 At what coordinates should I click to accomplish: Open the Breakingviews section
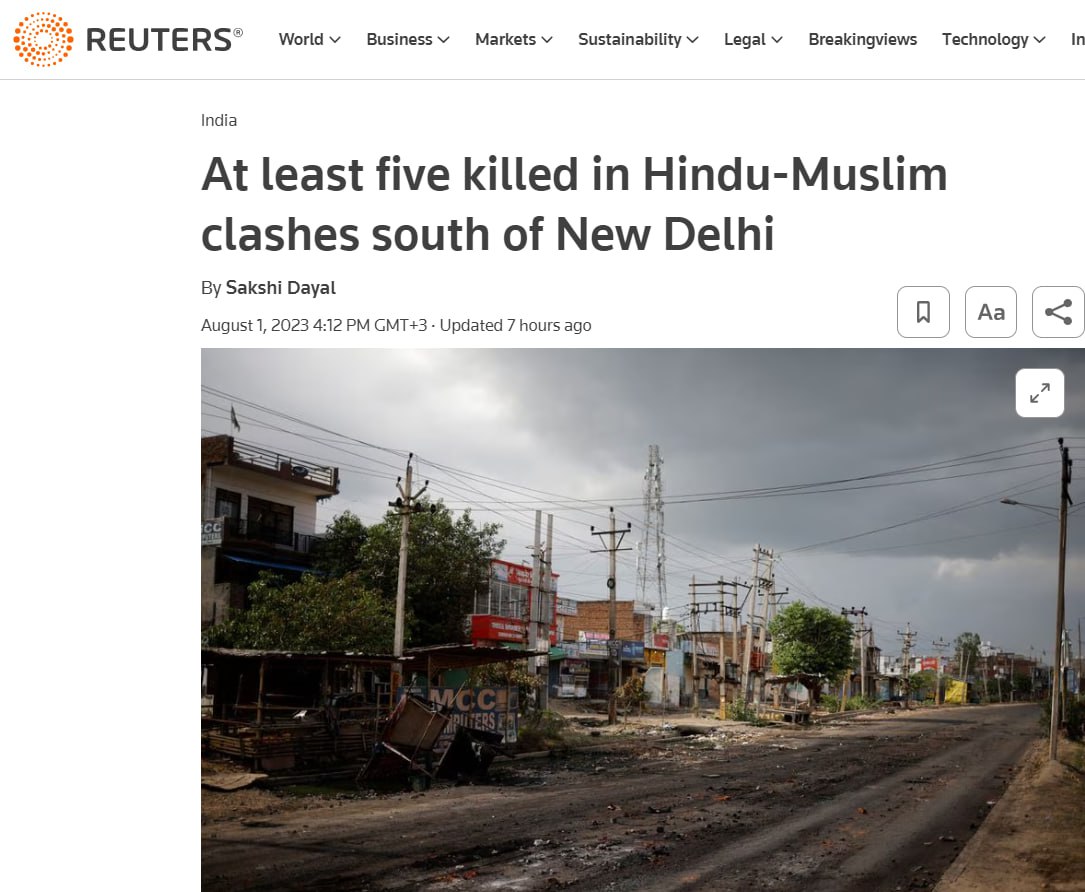point(862,39)
